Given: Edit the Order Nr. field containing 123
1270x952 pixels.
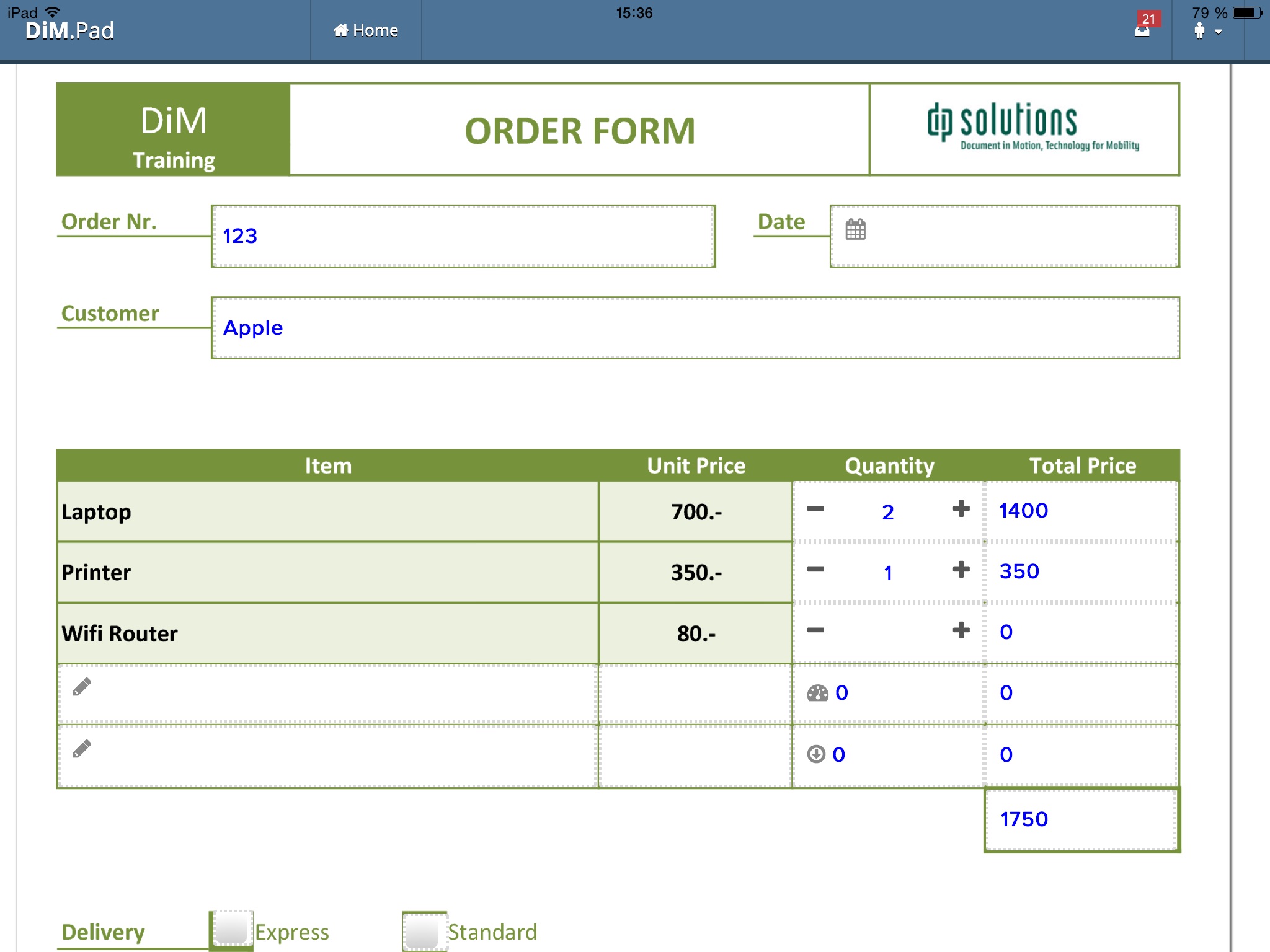Looking at the screenshot, I should [463, 236].
